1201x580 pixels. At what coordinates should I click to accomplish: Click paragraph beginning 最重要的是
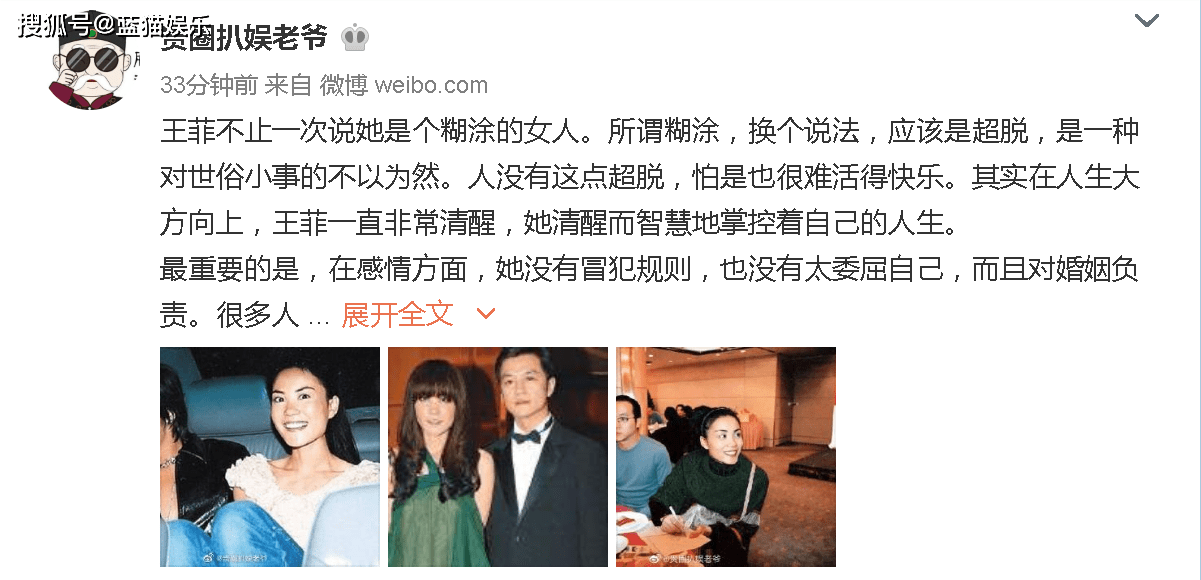650,291
